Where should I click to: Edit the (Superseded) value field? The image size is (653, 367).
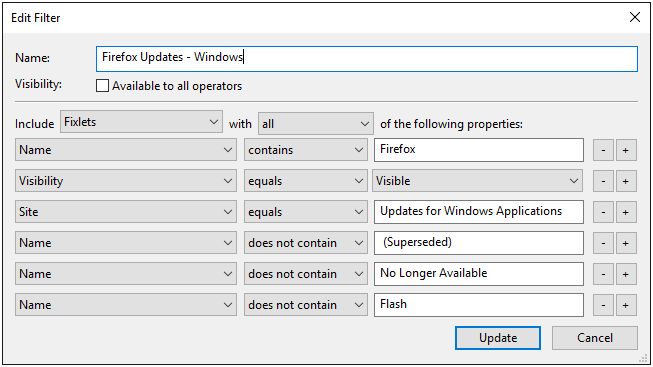479,243
